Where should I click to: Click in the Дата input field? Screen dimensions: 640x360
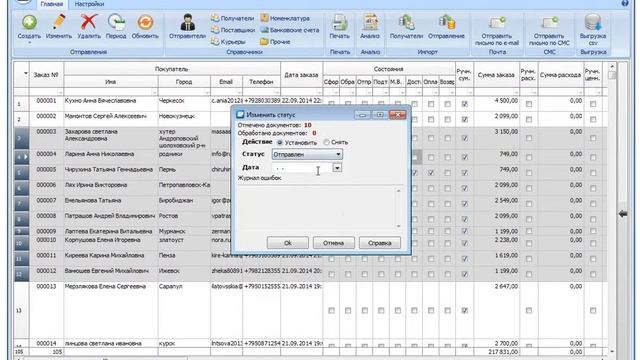click(302, 167)
